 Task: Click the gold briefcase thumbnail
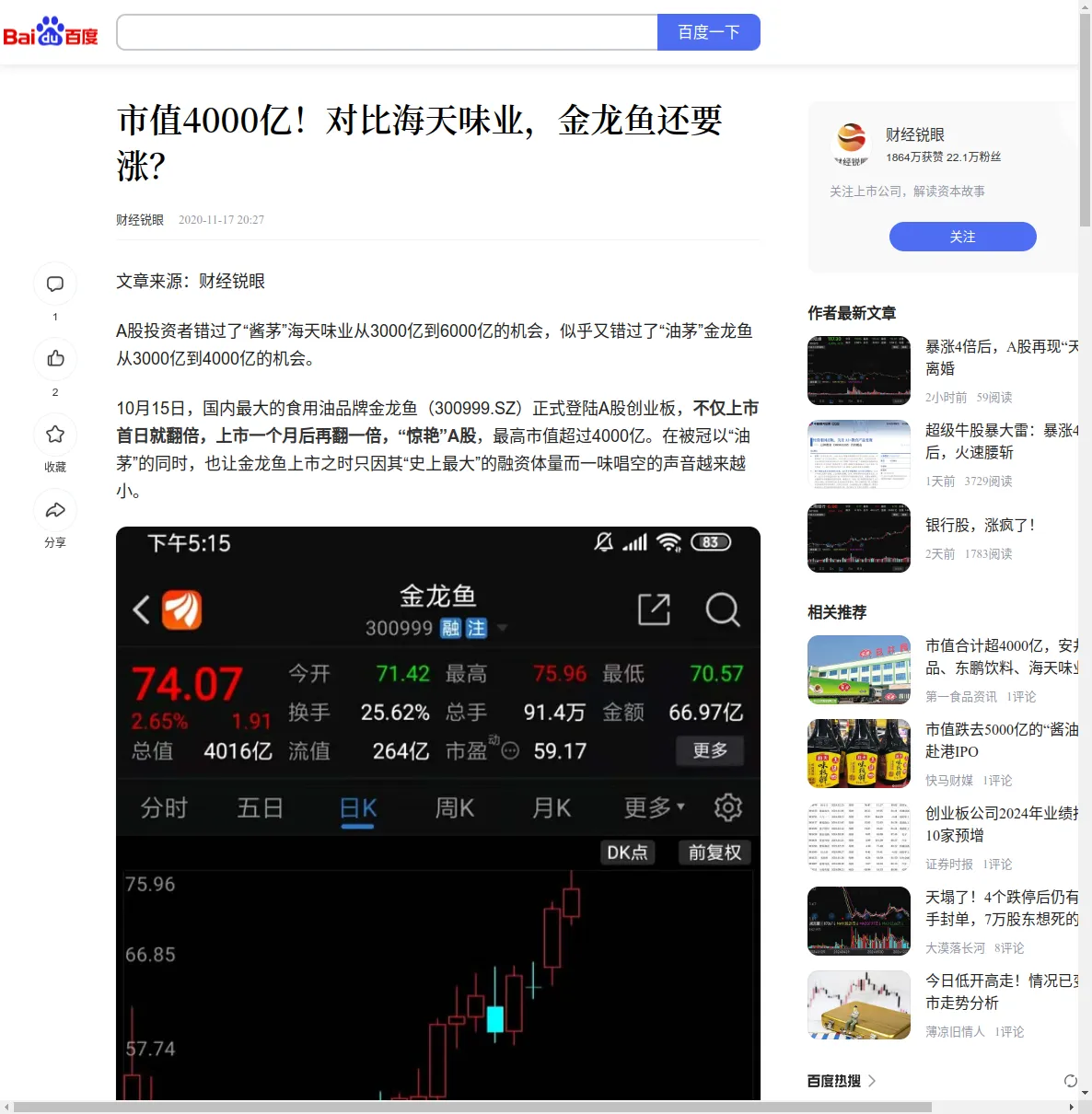tap(859, 1004)
